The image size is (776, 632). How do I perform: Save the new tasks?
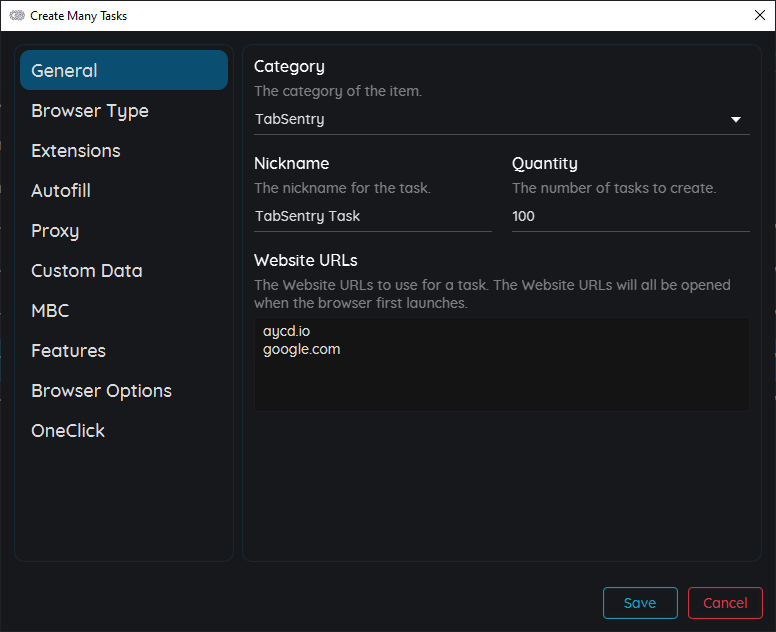[x=640, y=603]
